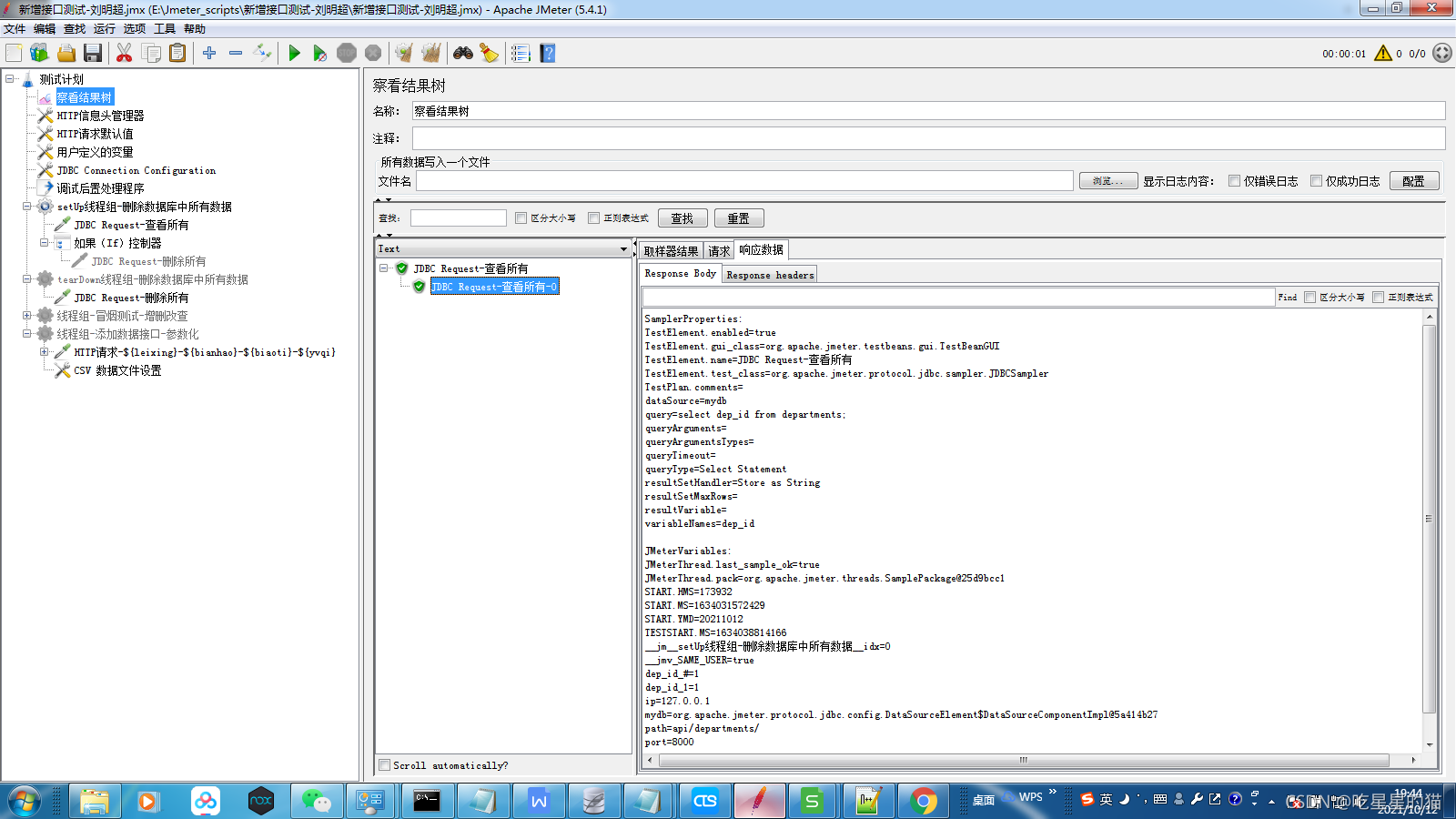Toggle Scroll automatically checkbox

pyautogui.click(x=385, y=765)
